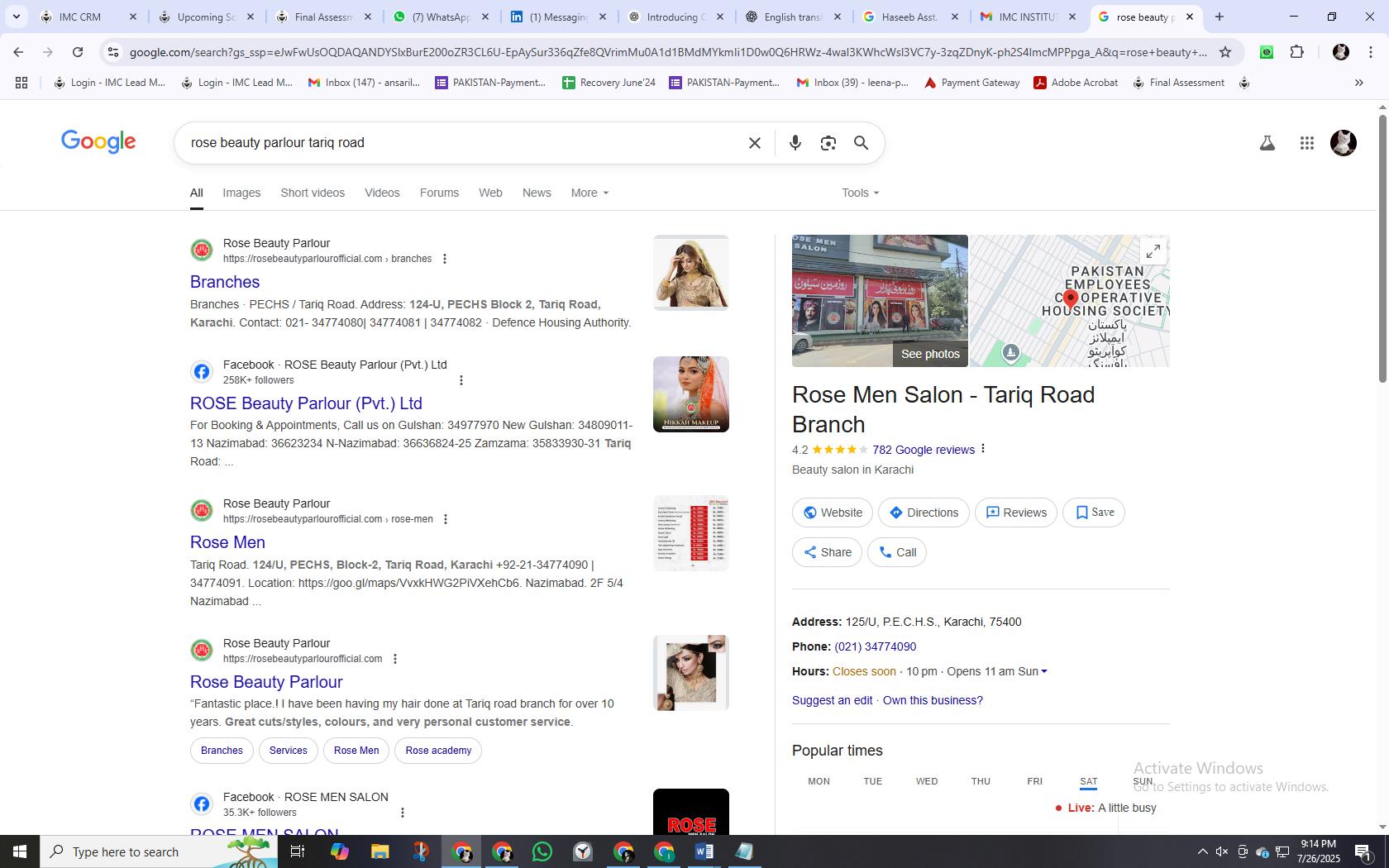Open the Chrome extensions puzzle icon
1389x868 pixels.
pos(1296,52)
